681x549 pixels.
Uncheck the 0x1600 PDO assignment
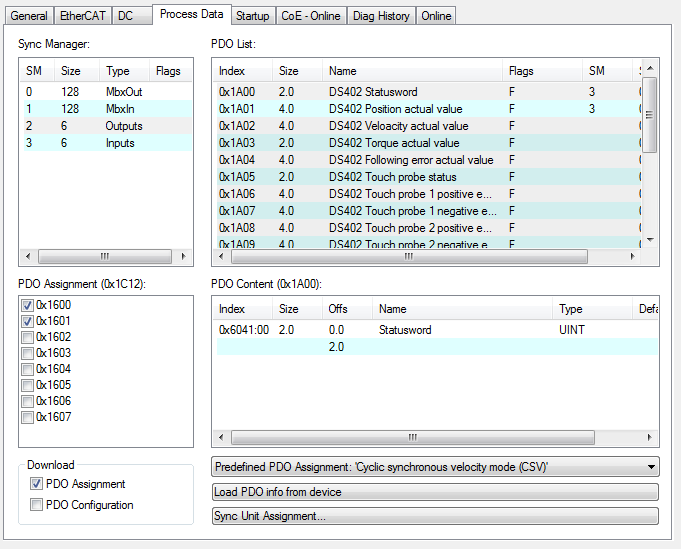point(27,305)
